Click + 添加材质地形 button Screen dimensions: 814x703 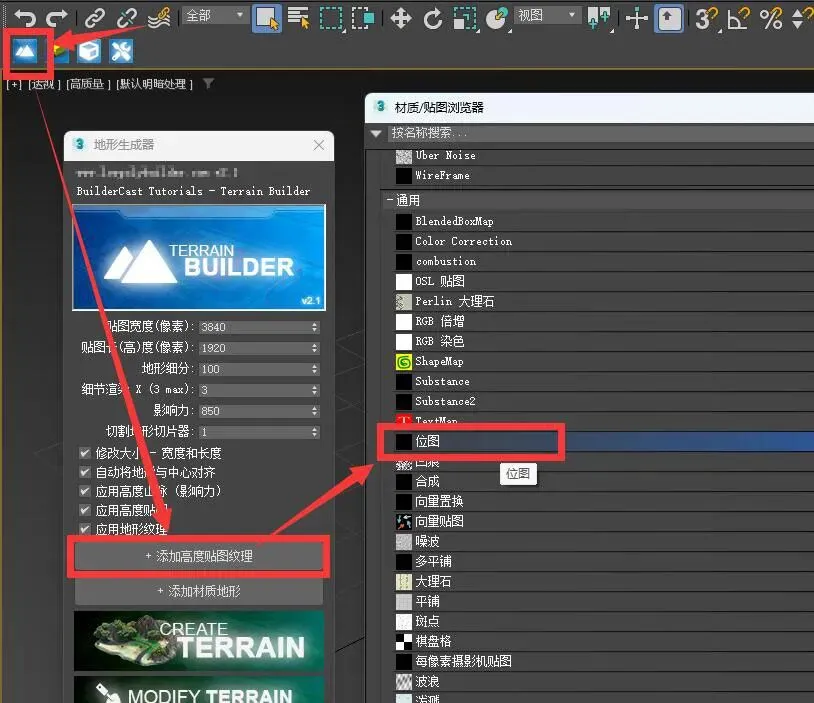coord(199,591)
